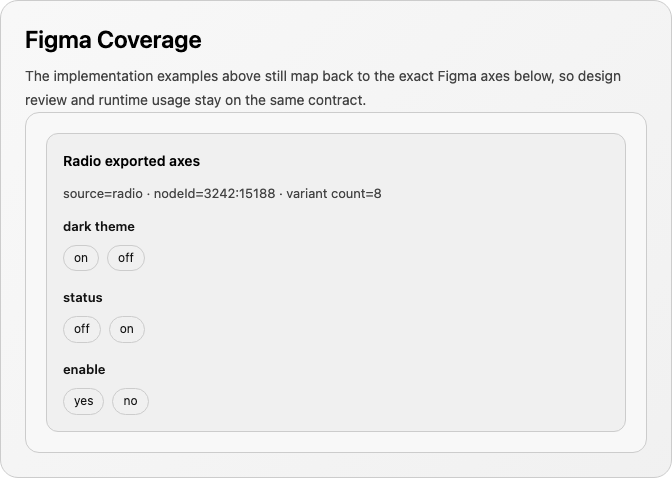
Task: Click the "enable" axis label
Action: pos(84,370)
